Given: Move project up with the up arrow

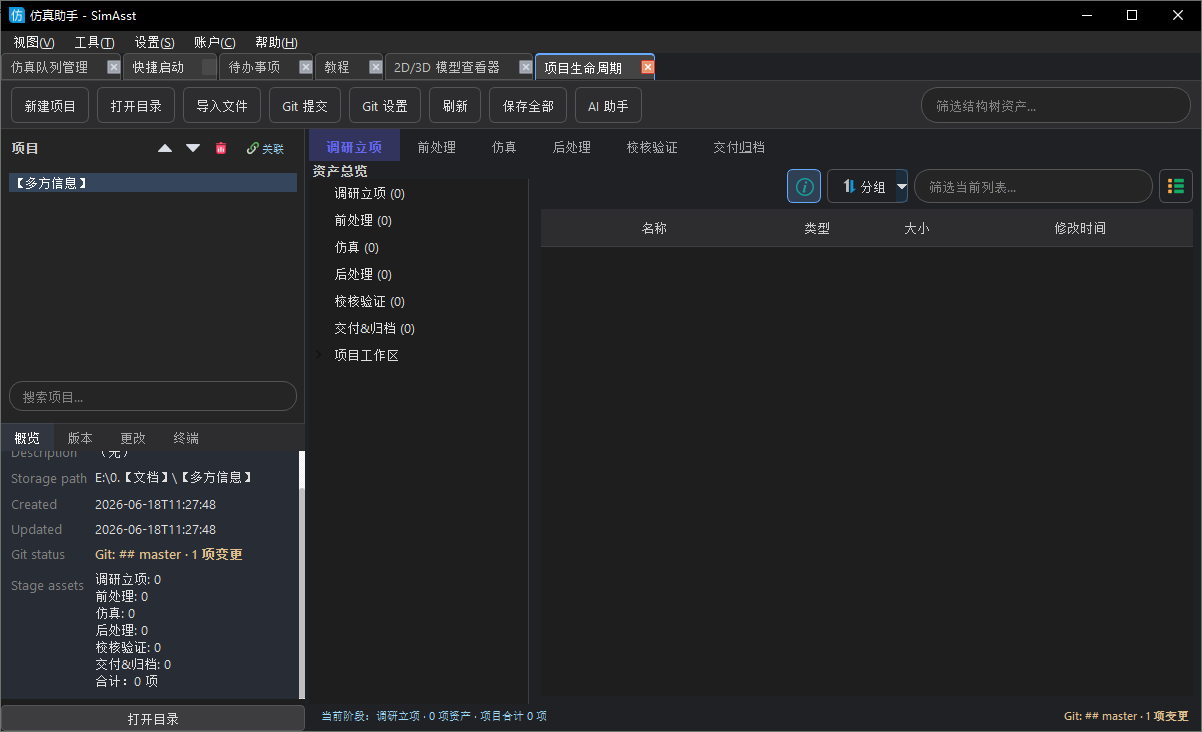Looking at the screenshot, I should pos(165,148).
